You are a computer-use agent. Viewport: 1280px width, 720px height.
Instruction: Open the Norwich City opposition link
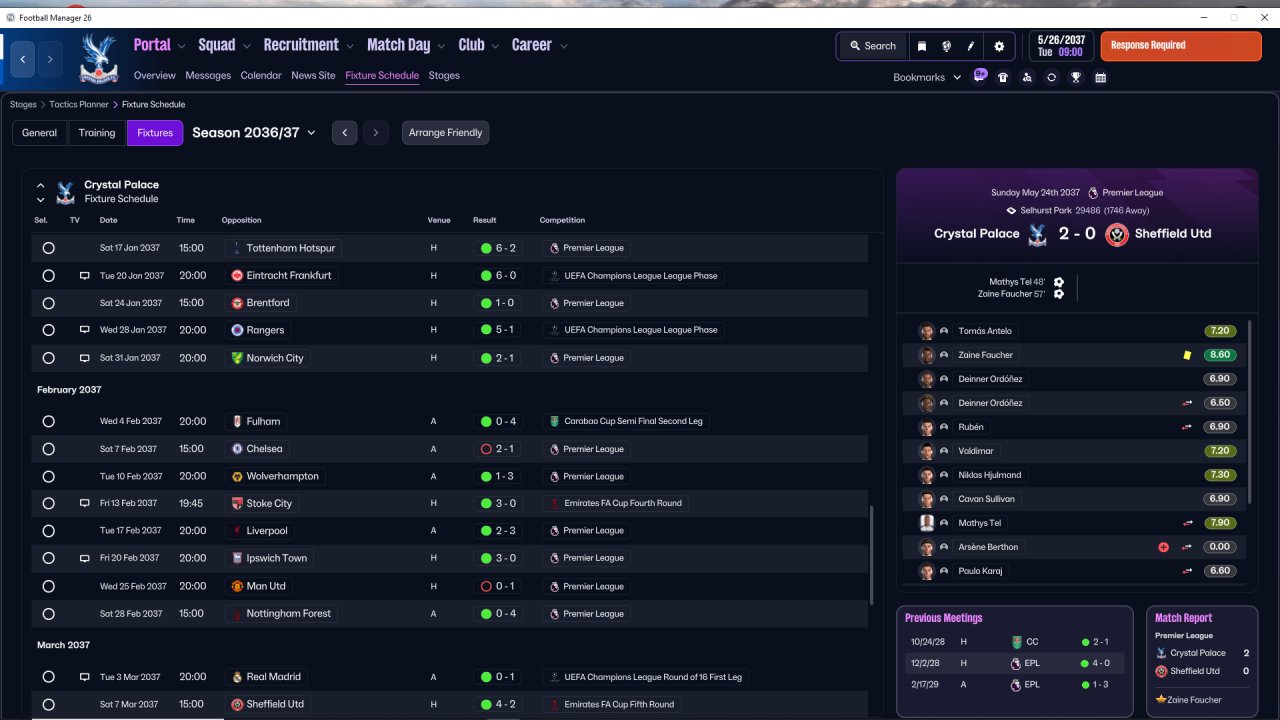tap(275, 358)
